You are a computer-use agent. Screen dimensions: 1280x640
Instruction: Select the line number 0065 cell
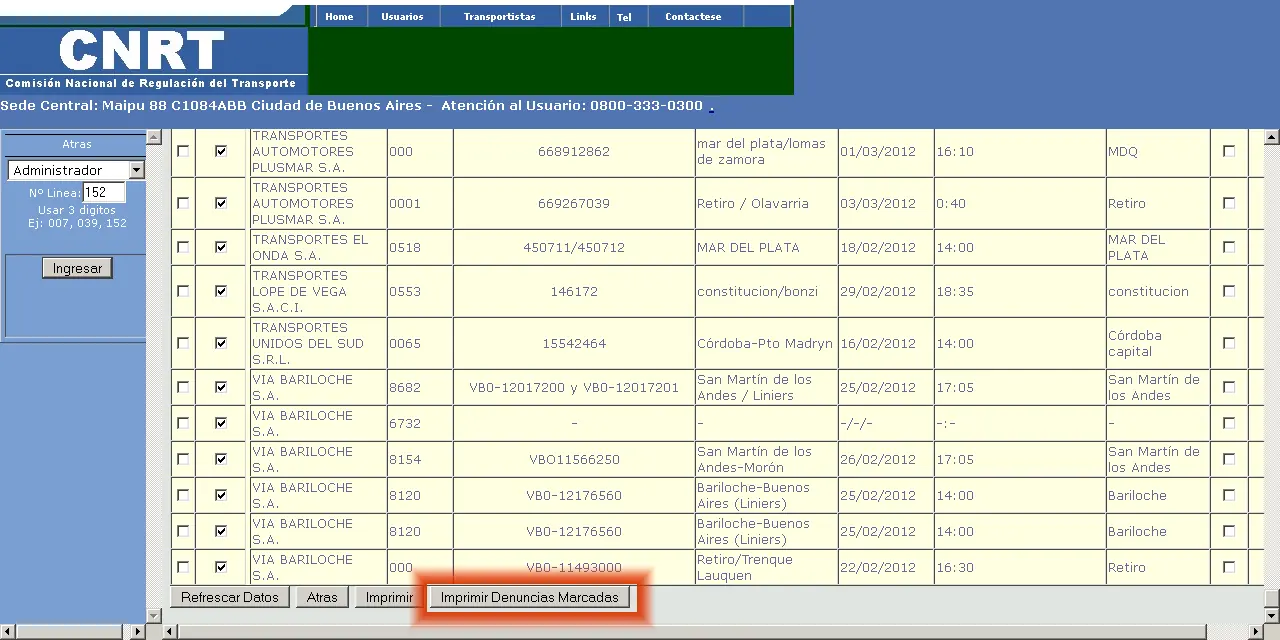(x=420, y=343)
